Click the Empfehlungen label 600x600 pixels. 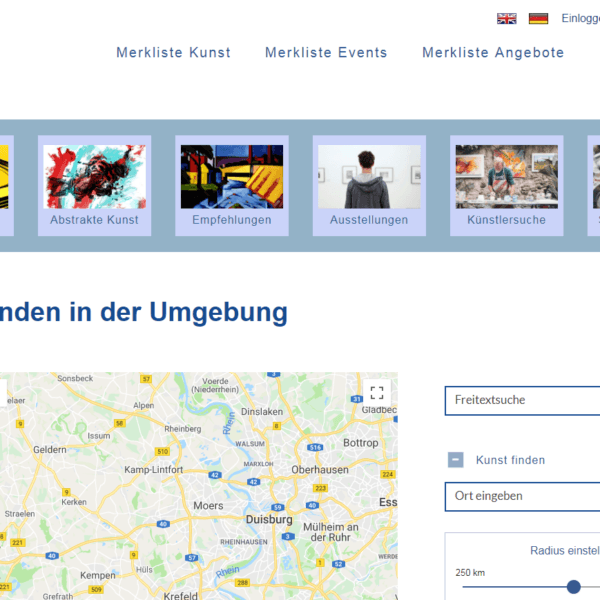pyautogui.click(x=232, y=220)
